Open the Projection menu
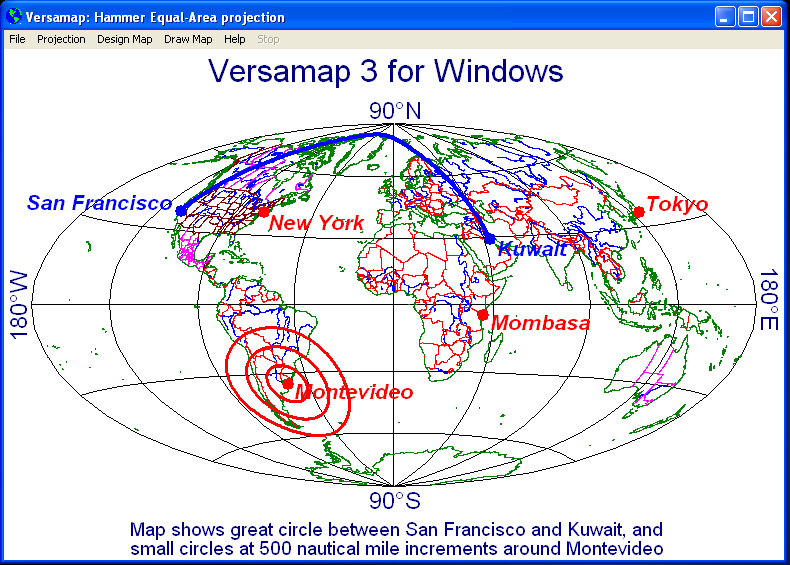 click(61, 39)
